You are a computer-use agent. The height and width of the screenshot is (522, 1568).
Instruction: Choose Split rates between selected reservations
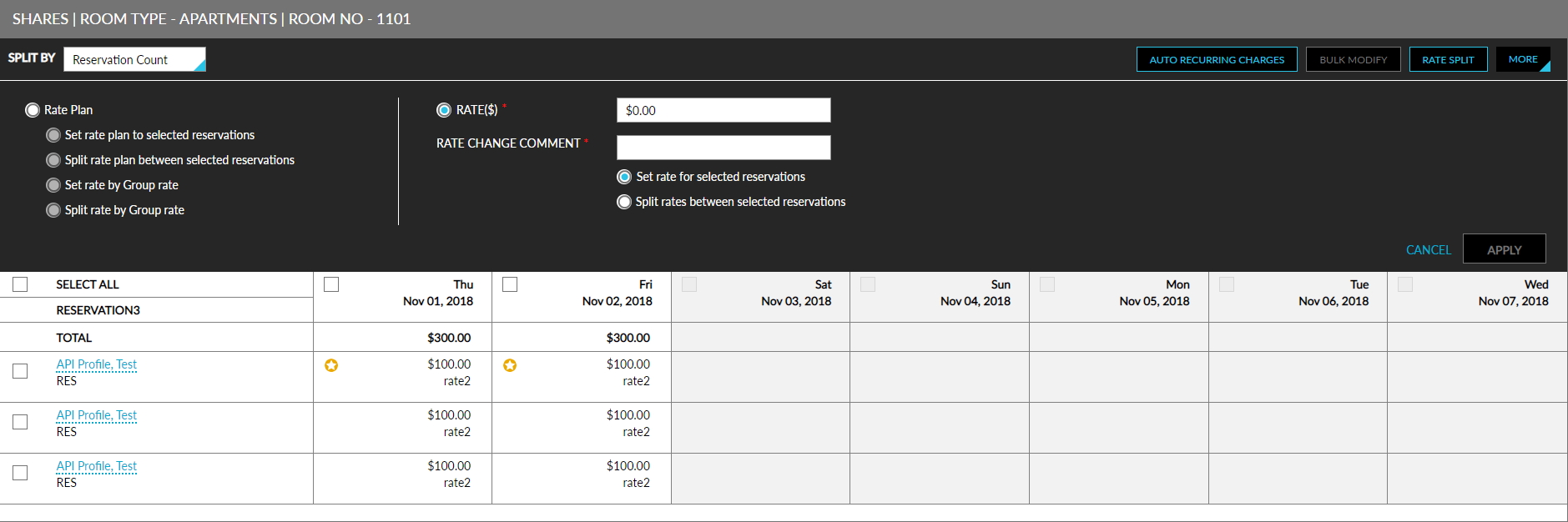pyautogui.click(x=624, y=202)
